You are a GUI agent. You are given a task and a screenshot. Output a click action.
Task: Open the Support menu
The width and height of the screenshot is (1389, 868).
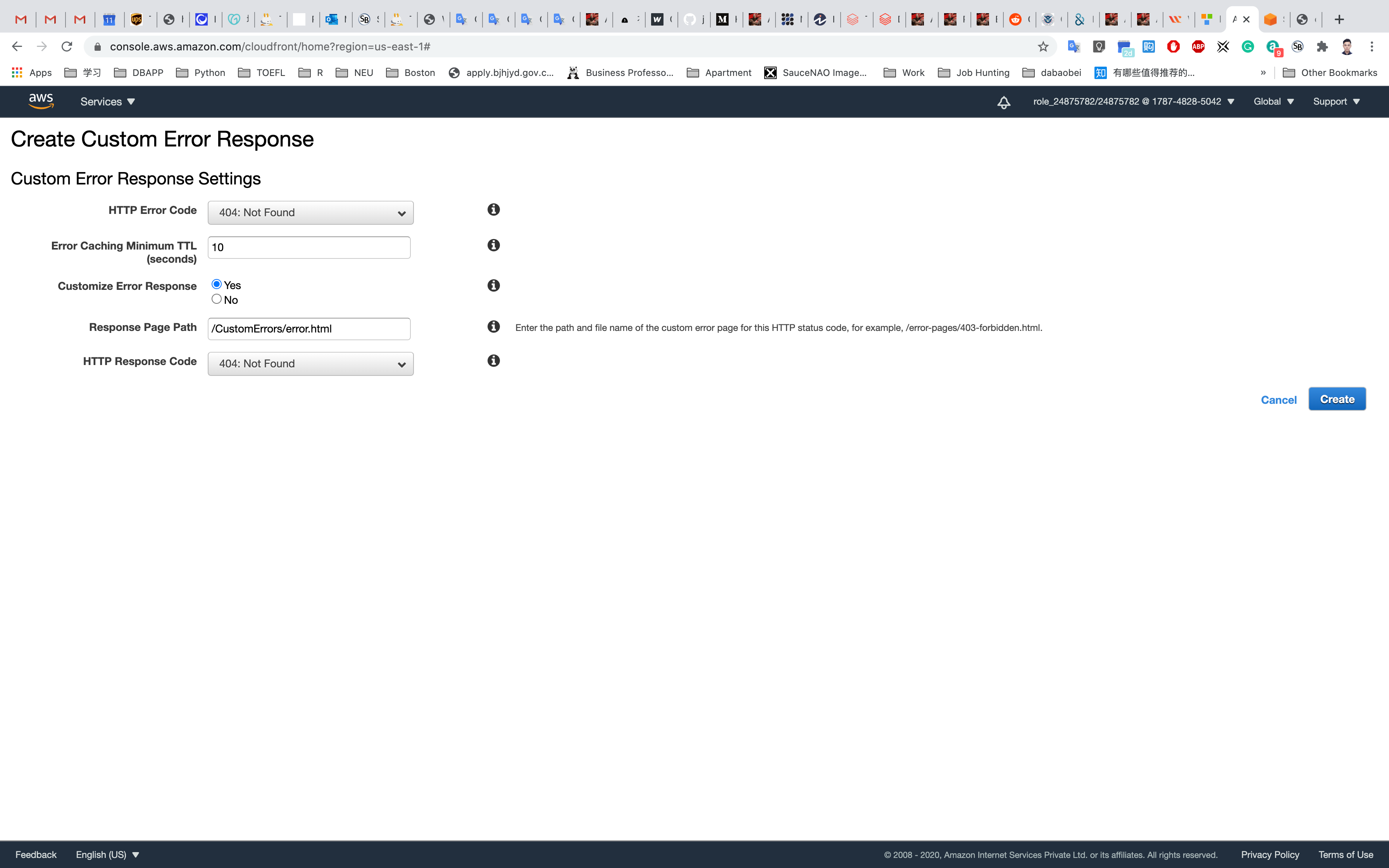coord(1336,102)
